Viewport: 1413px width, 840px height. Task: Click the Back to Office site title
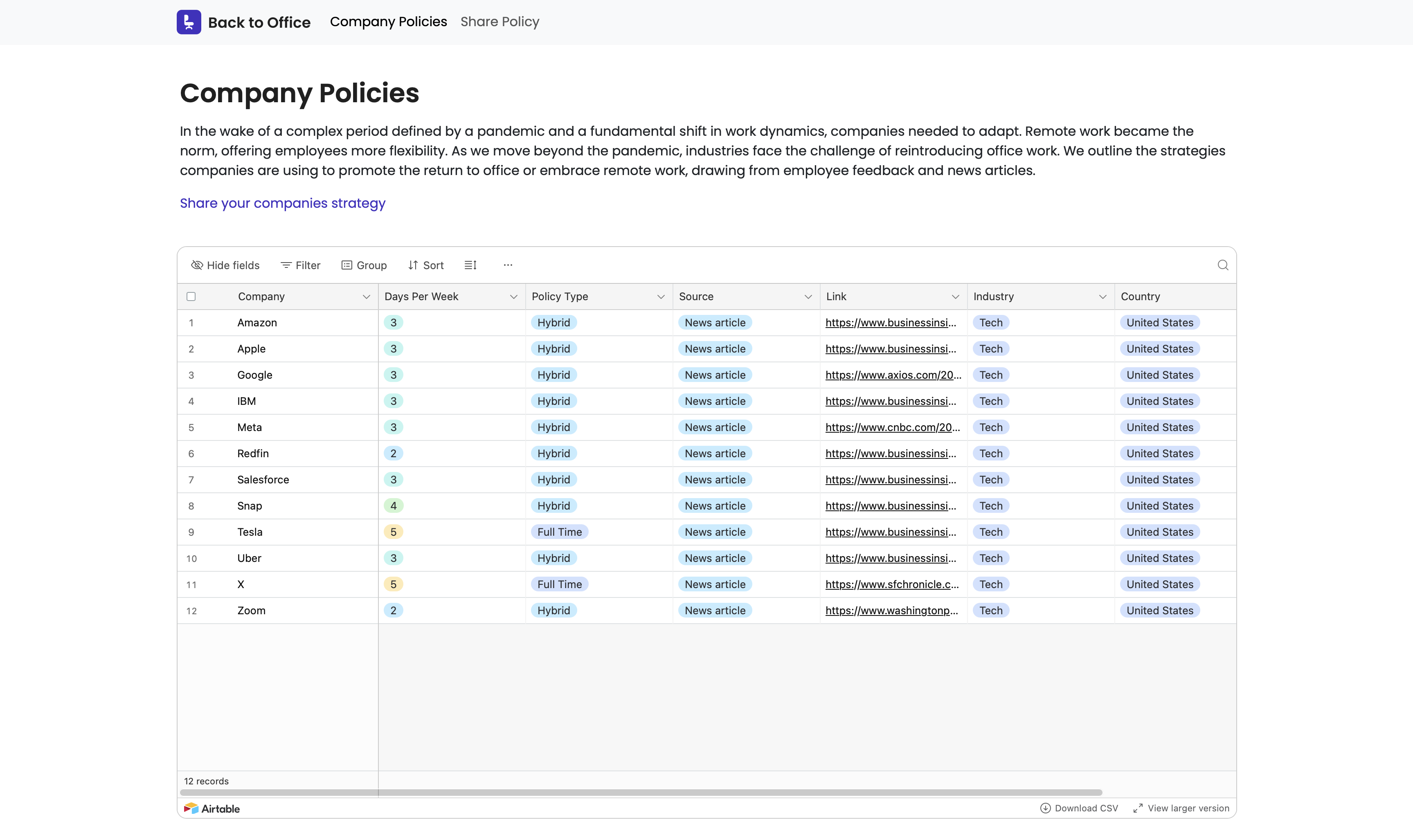[x=259, y=22]
